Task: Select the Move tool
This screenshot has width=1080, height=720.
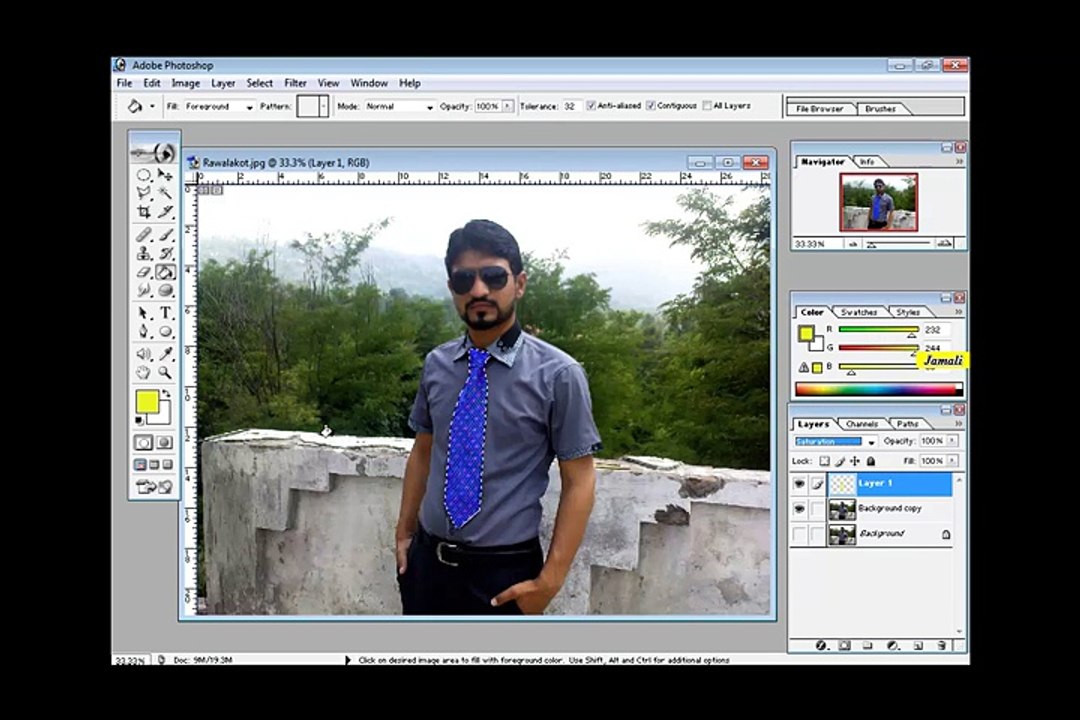Action: (x=165, y=175)
